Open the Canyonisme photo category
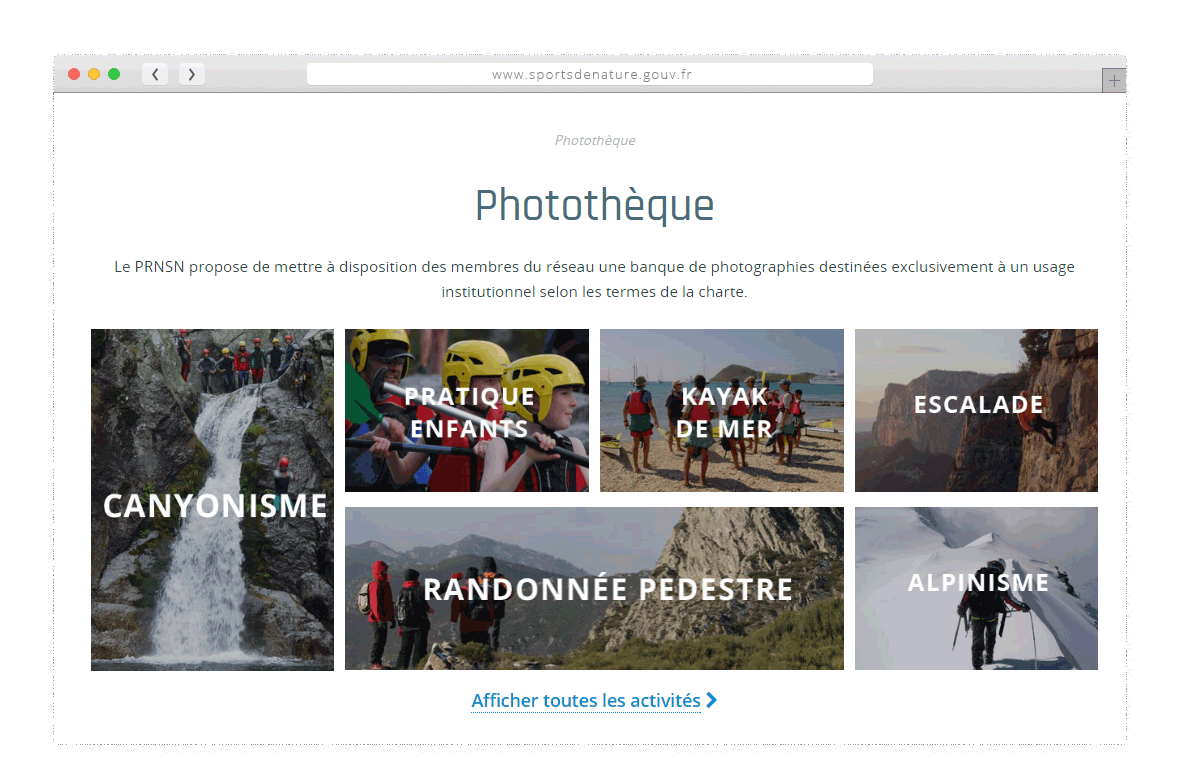1181x781 pixels. (x=212, y=499)
